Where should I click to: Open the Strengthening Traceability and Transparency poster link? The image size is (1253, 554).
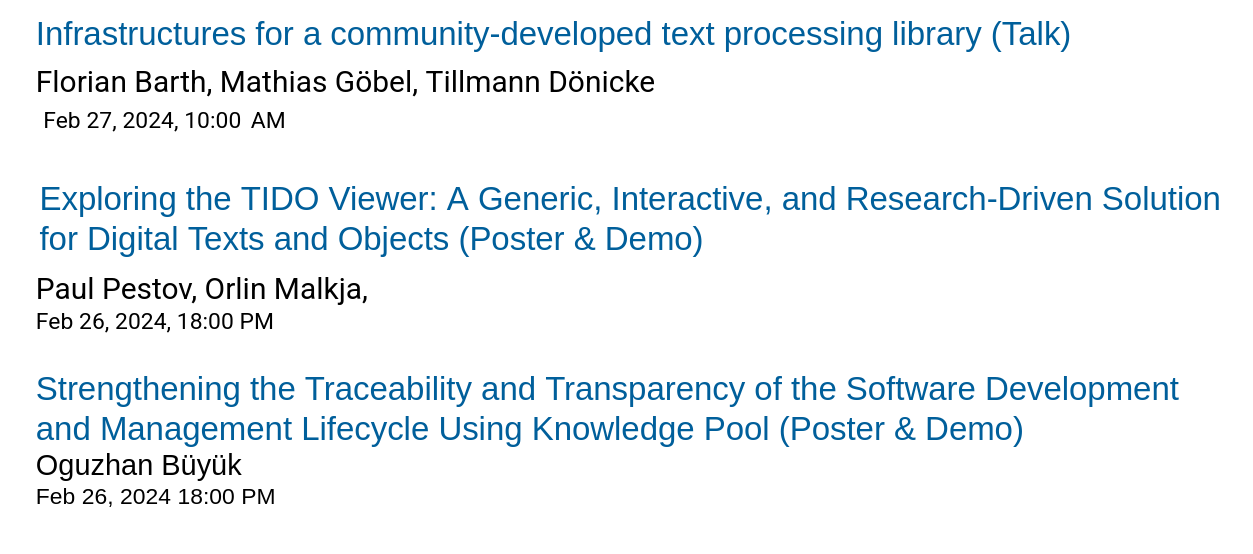607,409
